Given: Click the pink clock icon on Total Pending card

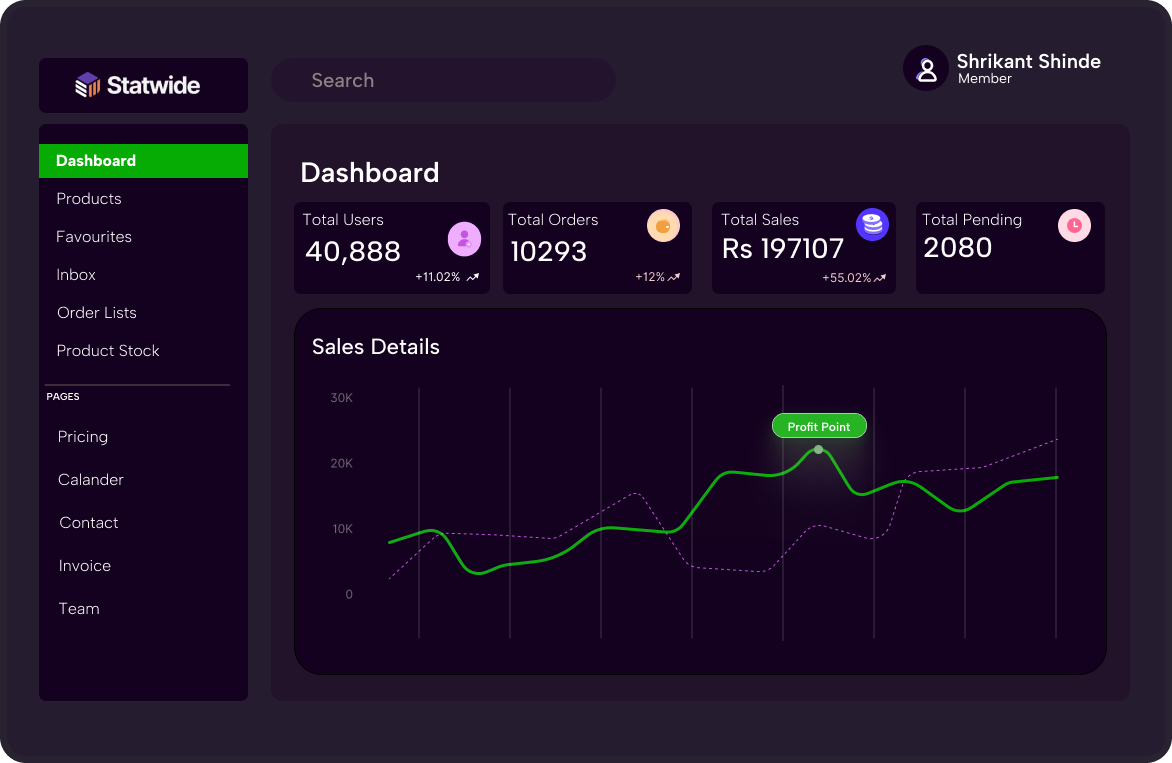Looking at the screenshot, I should 1074,226.
